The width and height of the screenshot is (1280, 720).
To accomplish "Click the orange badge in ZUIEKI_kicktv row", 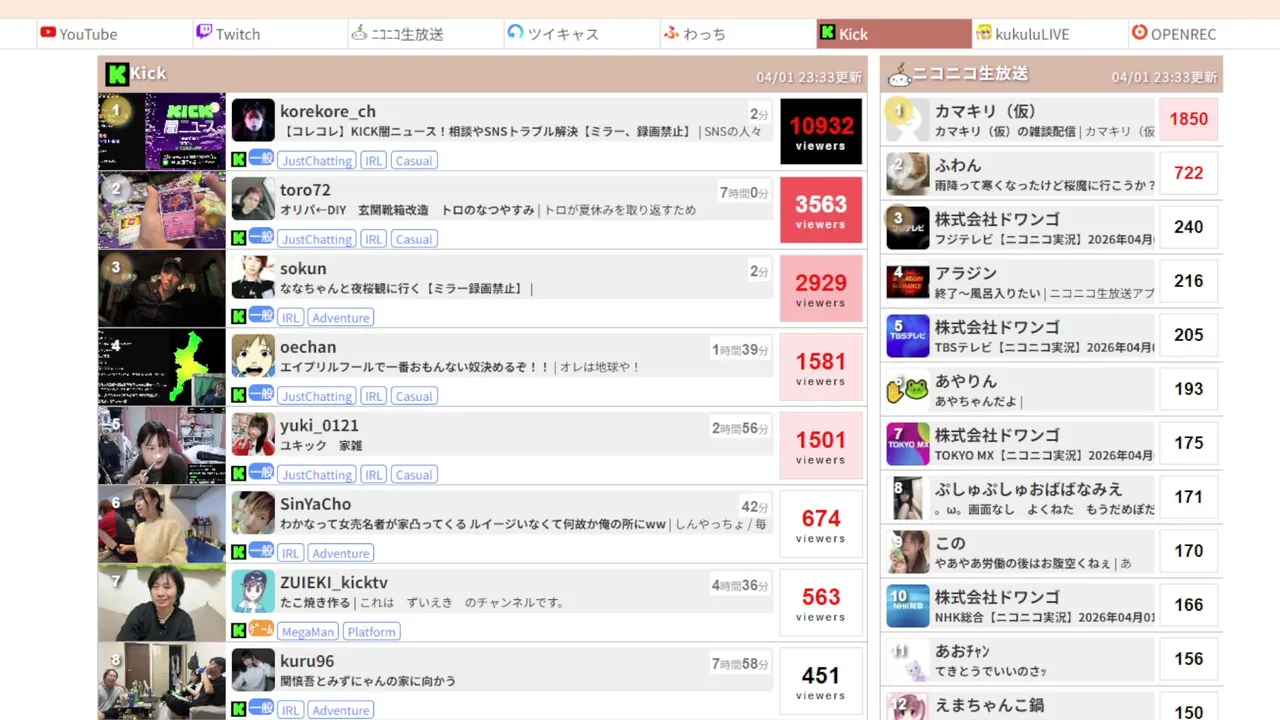I will 261,630.
